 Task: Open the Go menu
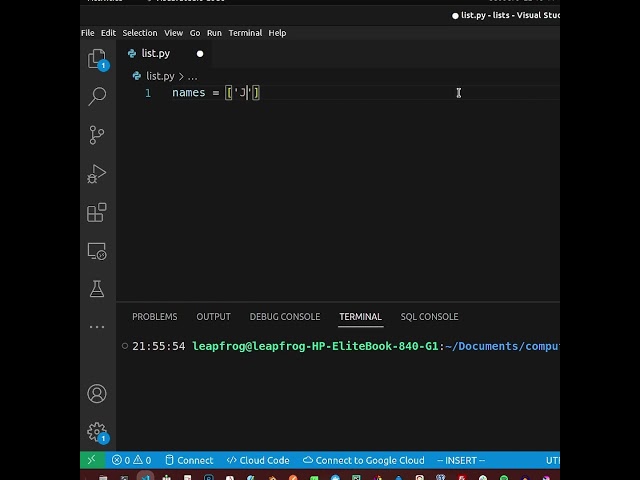195,33
